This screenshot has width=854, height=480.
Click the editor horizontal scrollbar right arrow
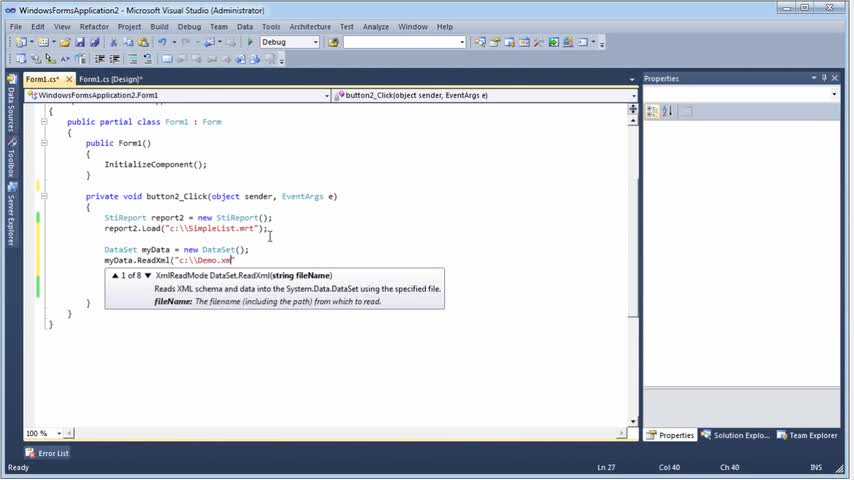[x=621, y=433]
